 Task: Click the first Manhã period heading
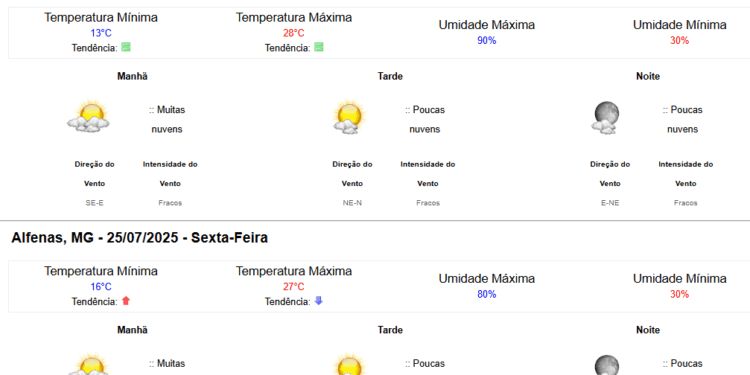pos(132,77)
